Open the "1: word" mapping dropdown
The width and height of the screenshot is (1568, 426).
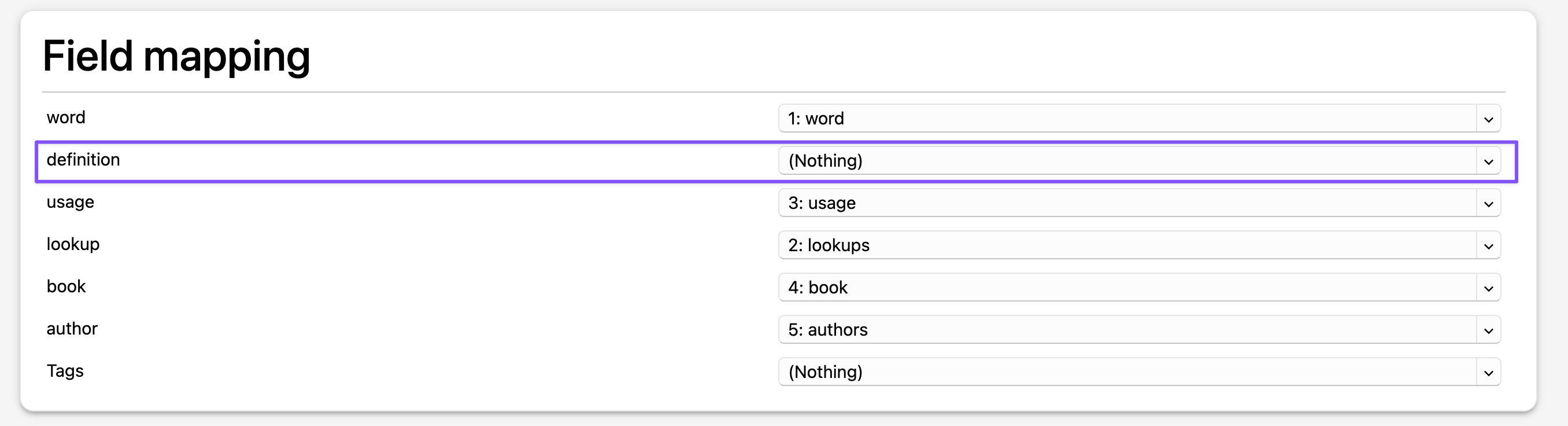click(1126, 118)
